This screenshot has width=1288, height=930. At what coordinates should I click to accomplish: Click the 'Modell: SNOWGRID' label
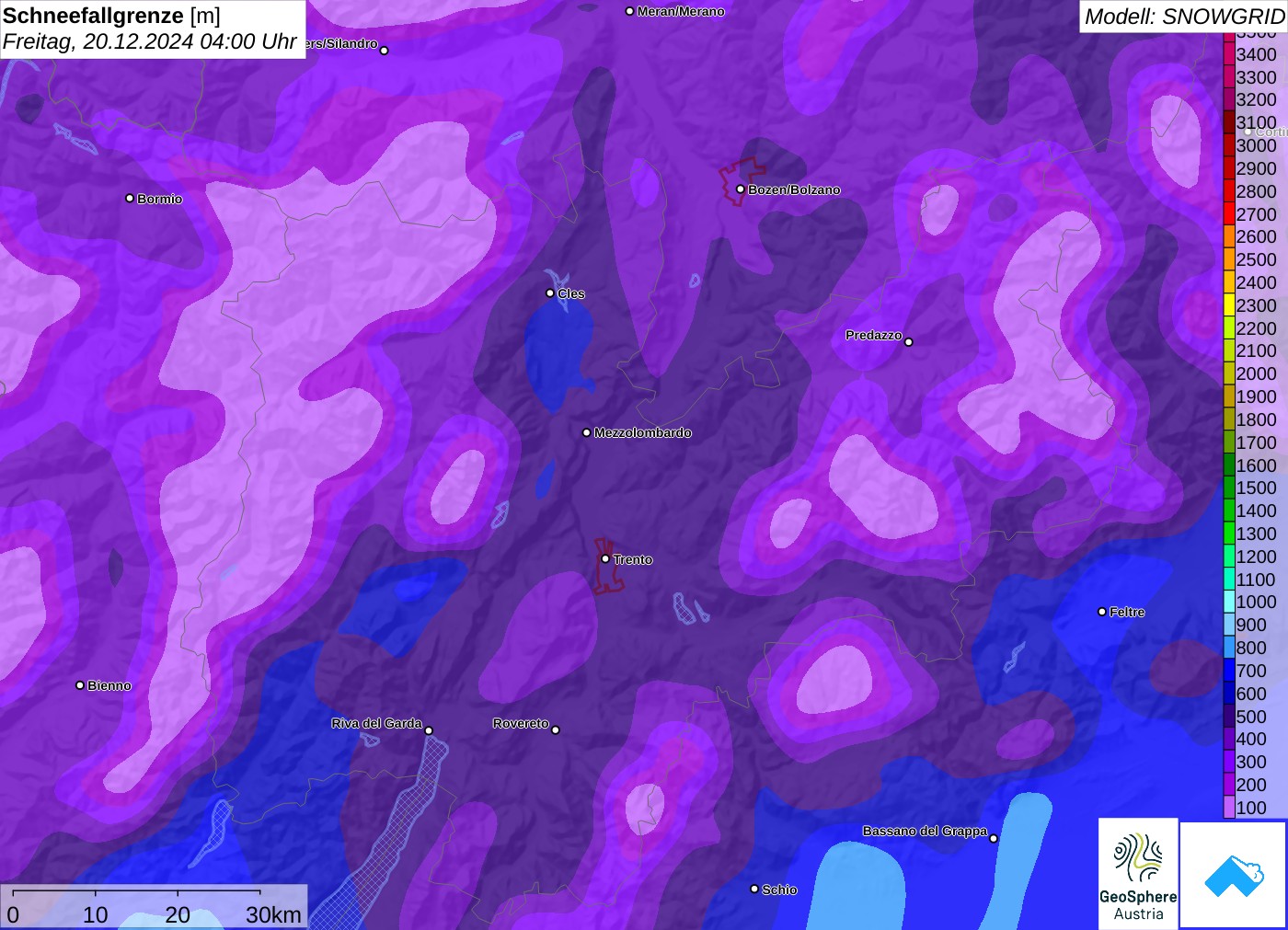(x=1184, y=17)
